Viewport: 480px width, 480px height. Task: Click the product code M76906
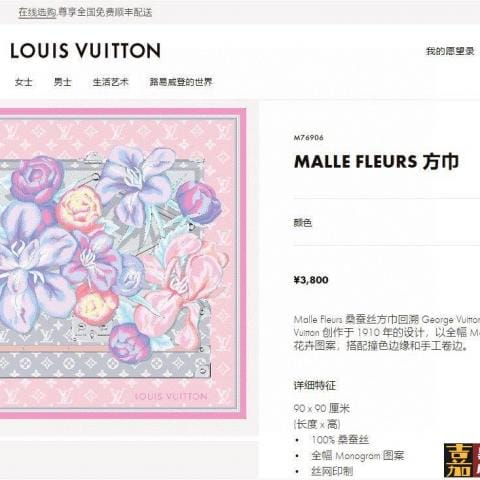coord(308,138)
